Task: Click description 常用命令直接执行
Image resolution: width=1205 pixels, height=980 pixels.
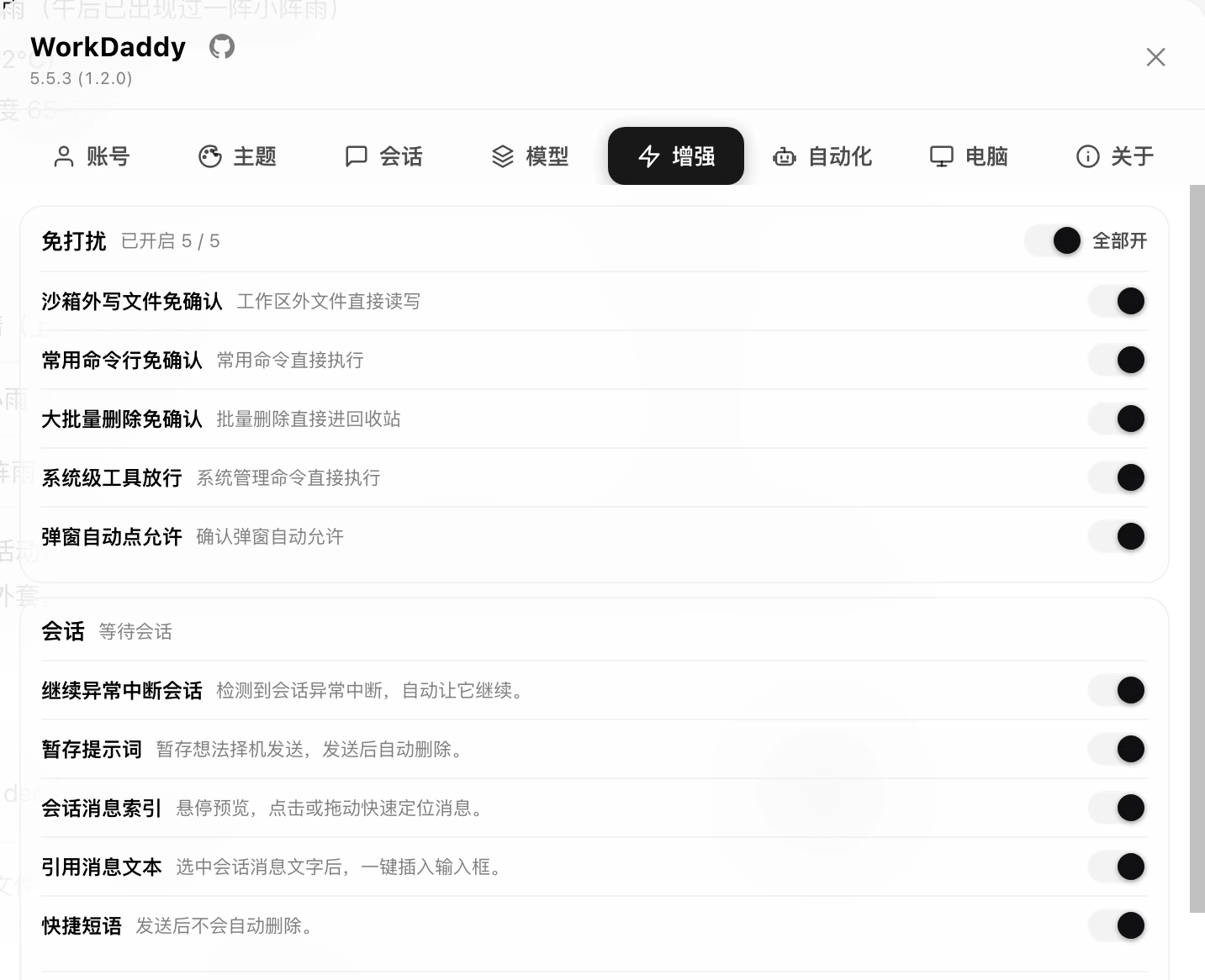Action: [x=290, y=360]
